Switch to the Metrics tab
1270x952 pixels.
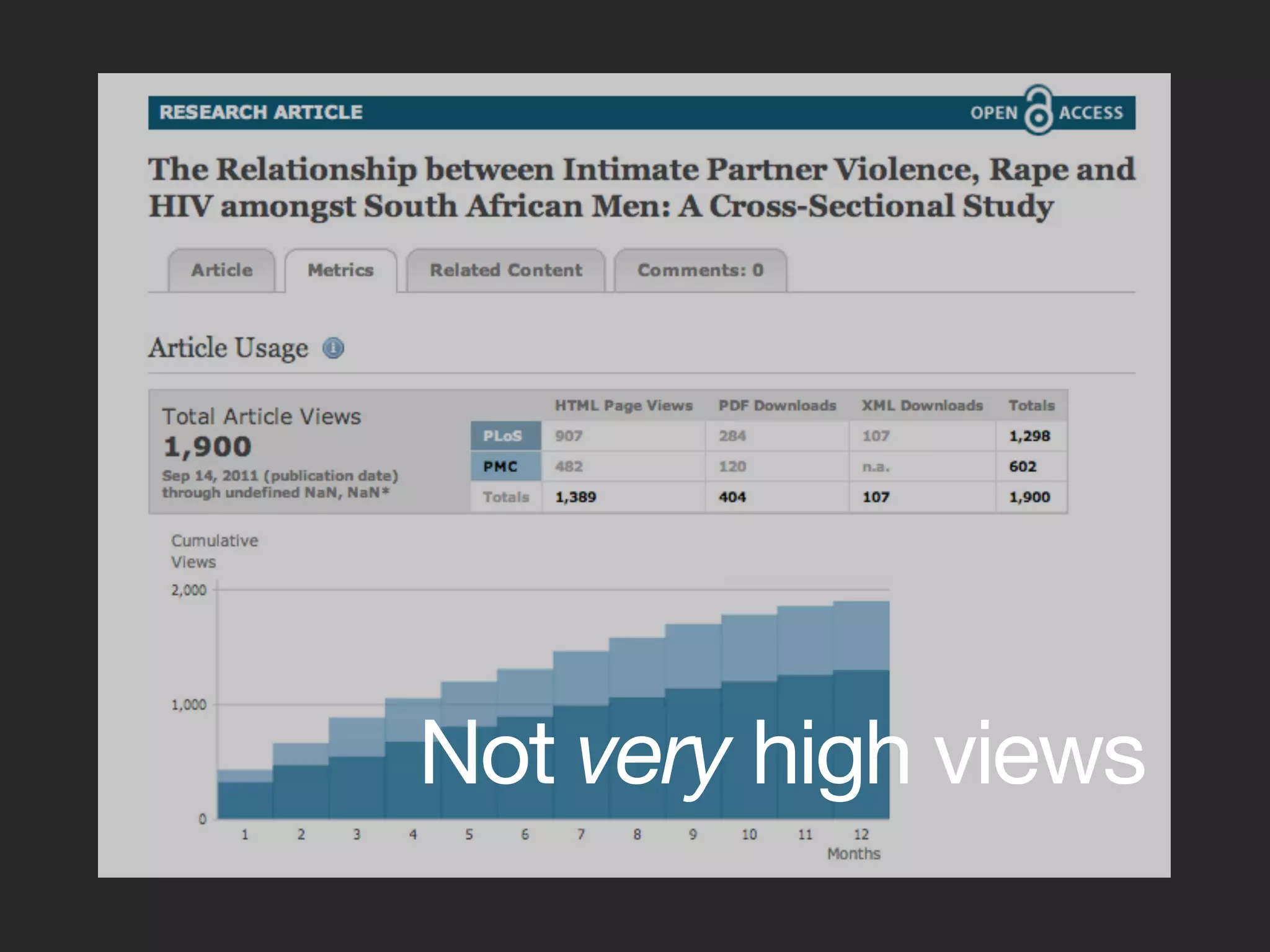(x=340, y=271)
